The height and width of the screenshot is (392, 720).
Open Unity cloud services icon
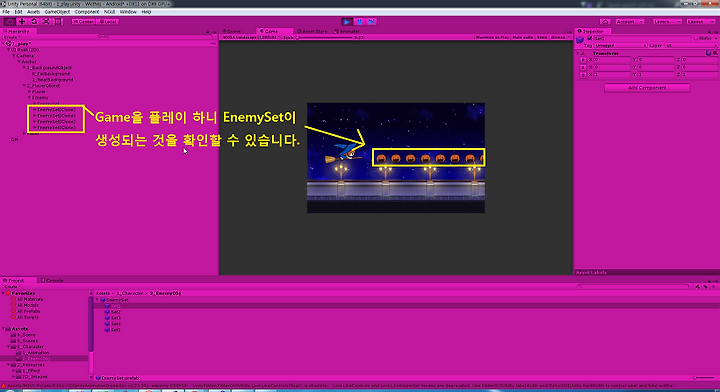pyautogui.click(x=605, y=22)
